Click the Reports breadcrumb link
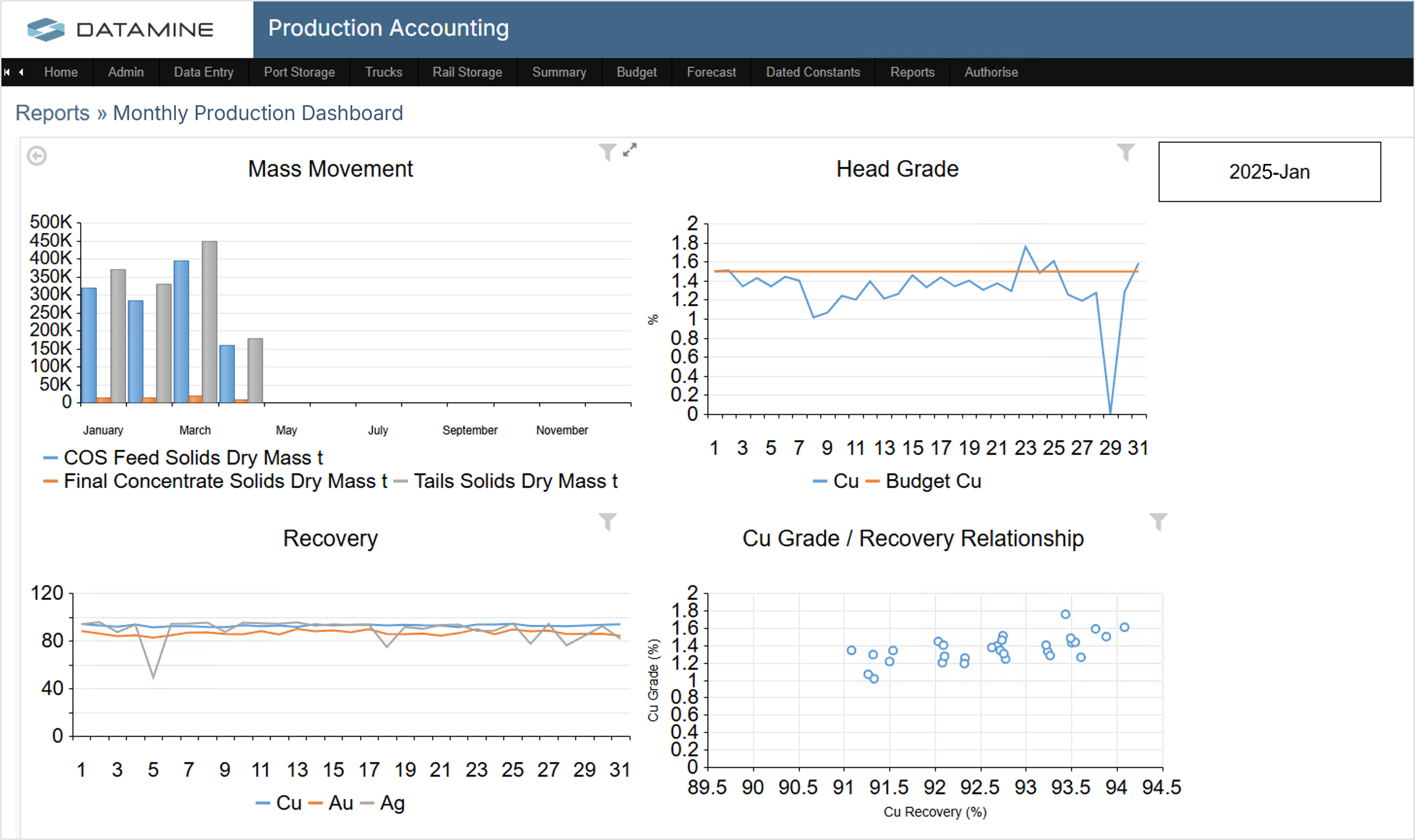Viewport: 1415px width, 840px height. (52, 113)
